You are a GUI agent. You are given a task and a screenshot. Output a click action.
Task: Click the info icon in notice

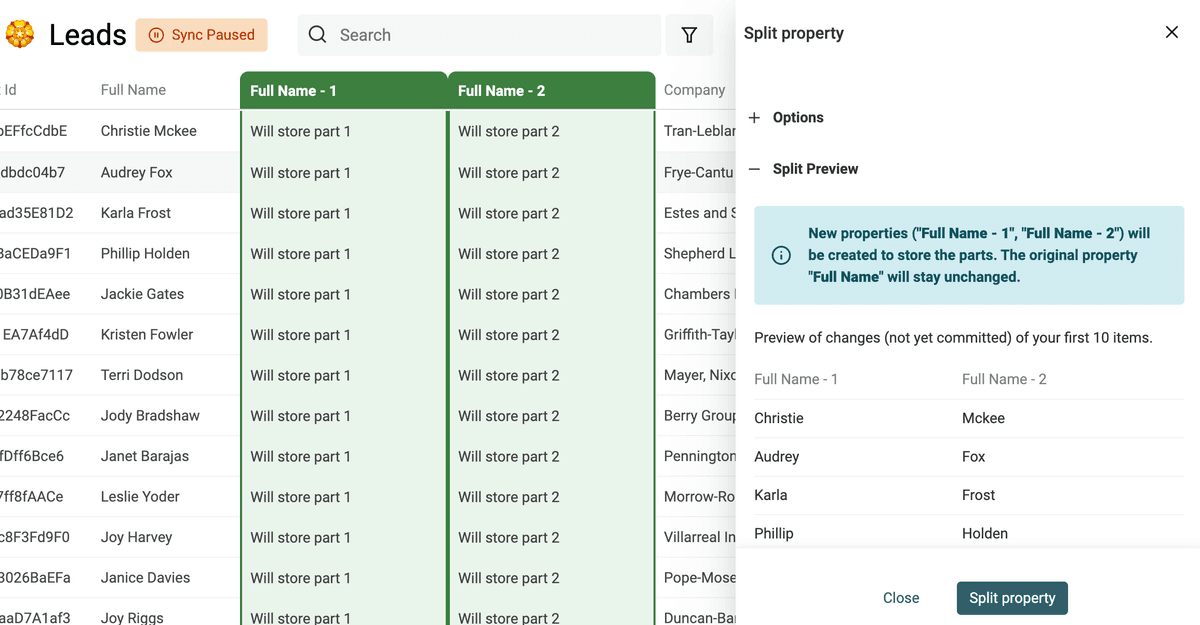[x=782, y=255]
